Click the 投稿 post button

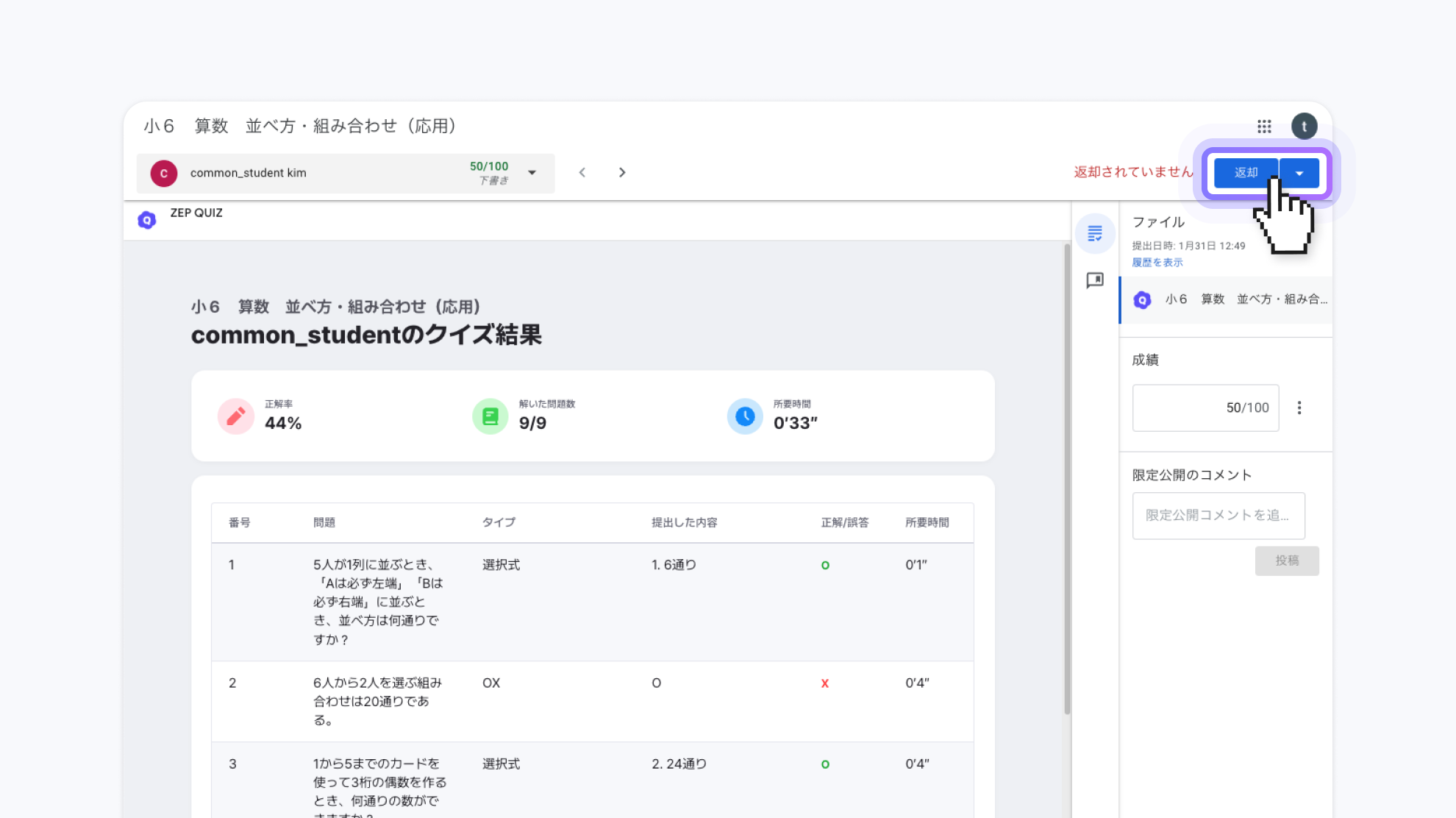(1286, 561)
